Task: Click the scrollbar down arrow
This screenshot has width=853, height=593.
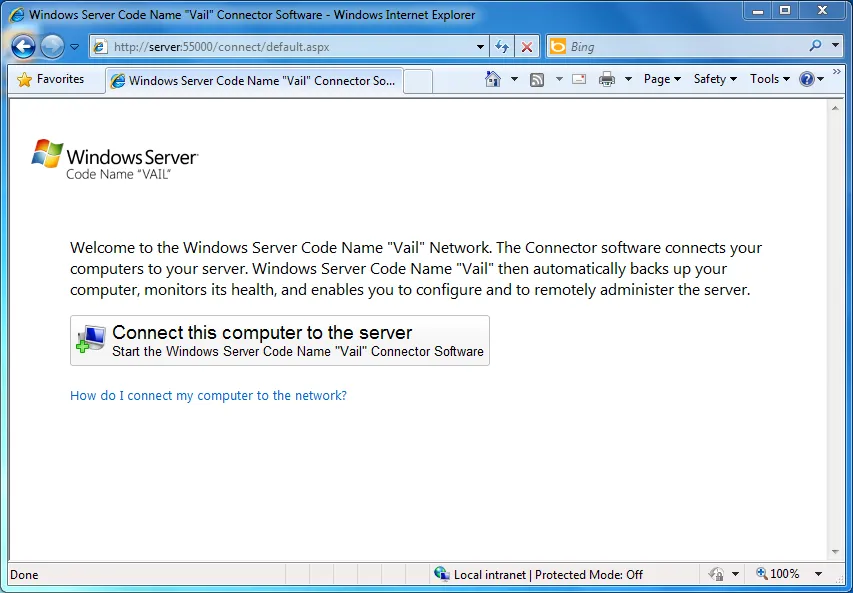Action: tap(835, 552)
